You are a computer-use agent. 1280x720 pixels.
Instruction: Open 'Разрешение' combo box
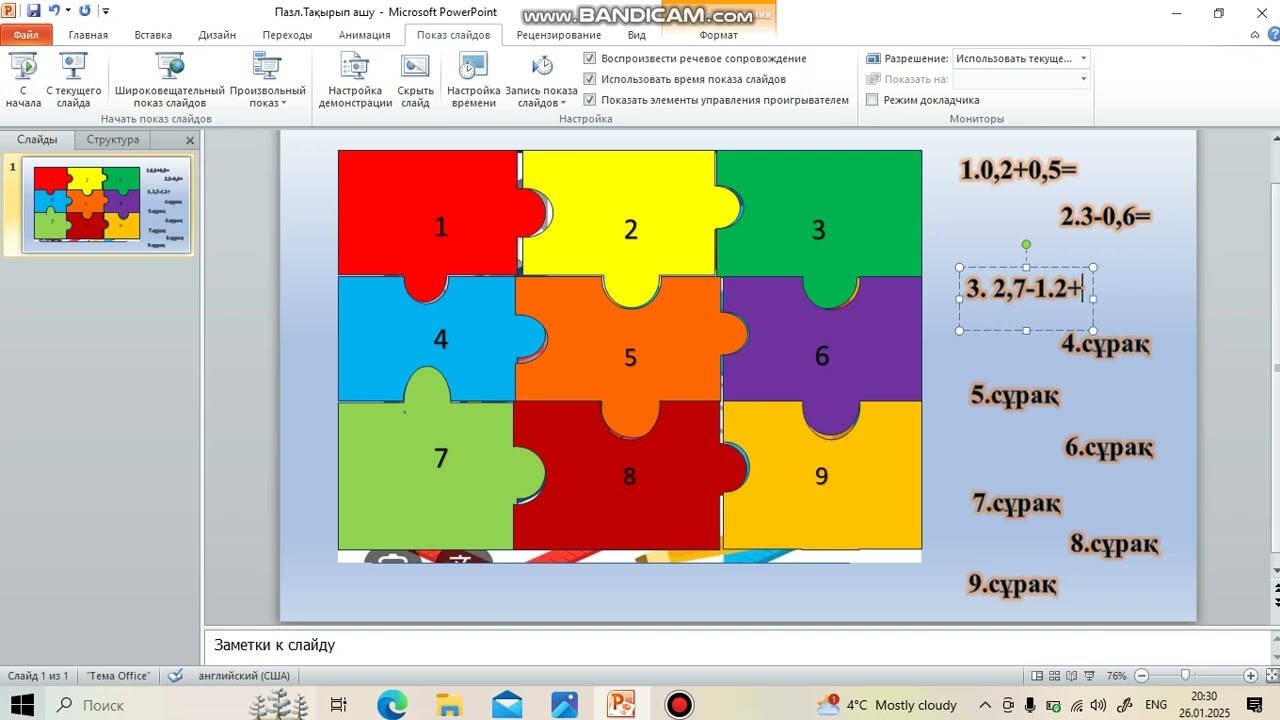coord(1021,58)
